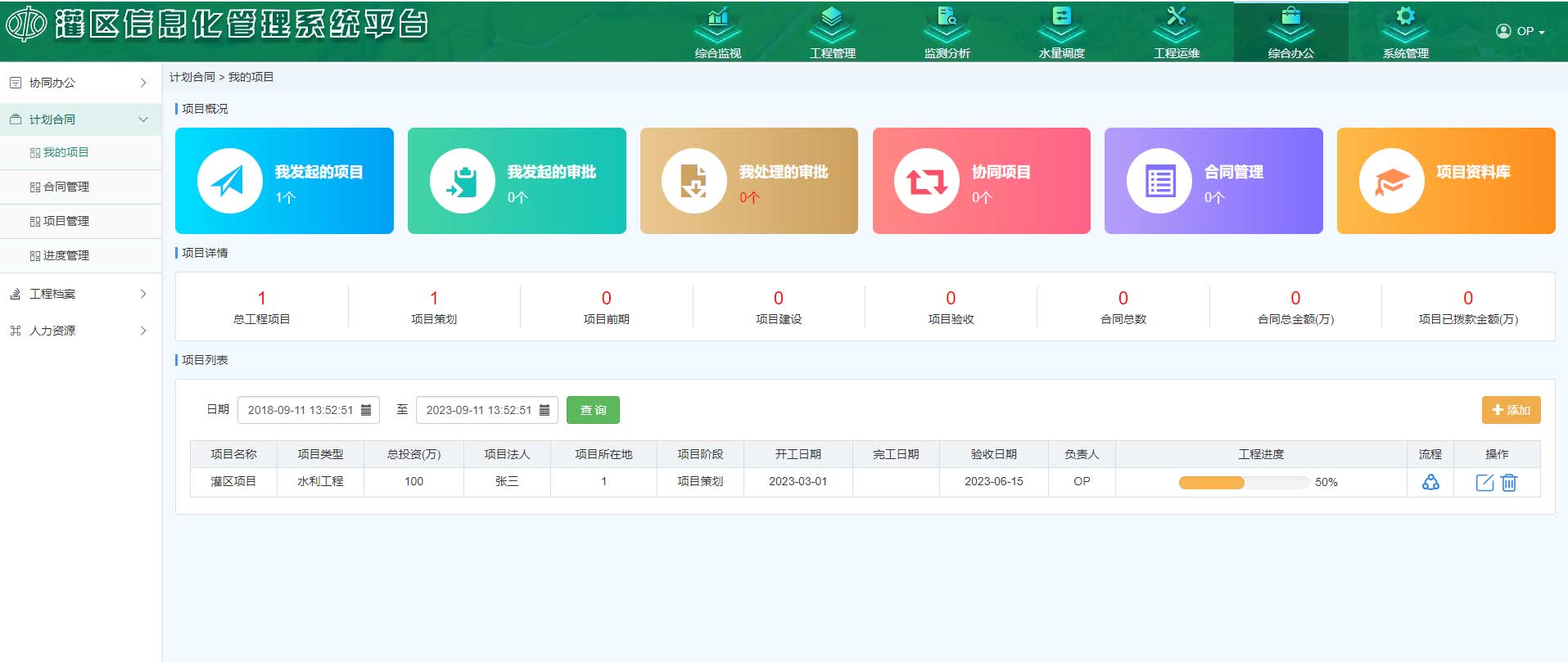Image resolution: width=1568 pixels, height=662 pixels.
Task: Go to 监测分析 in the top navigation
Action: click(947, 31)
